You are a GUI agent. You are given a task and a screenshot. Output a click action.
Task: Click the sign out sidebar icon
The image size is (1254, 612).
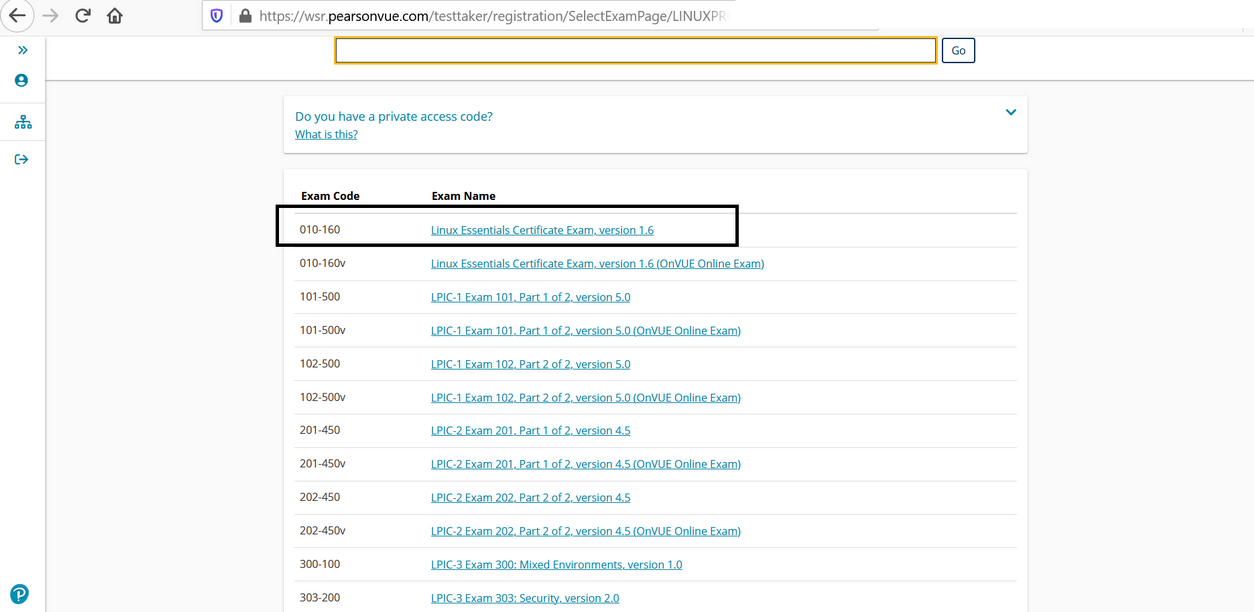click(21, 159)
